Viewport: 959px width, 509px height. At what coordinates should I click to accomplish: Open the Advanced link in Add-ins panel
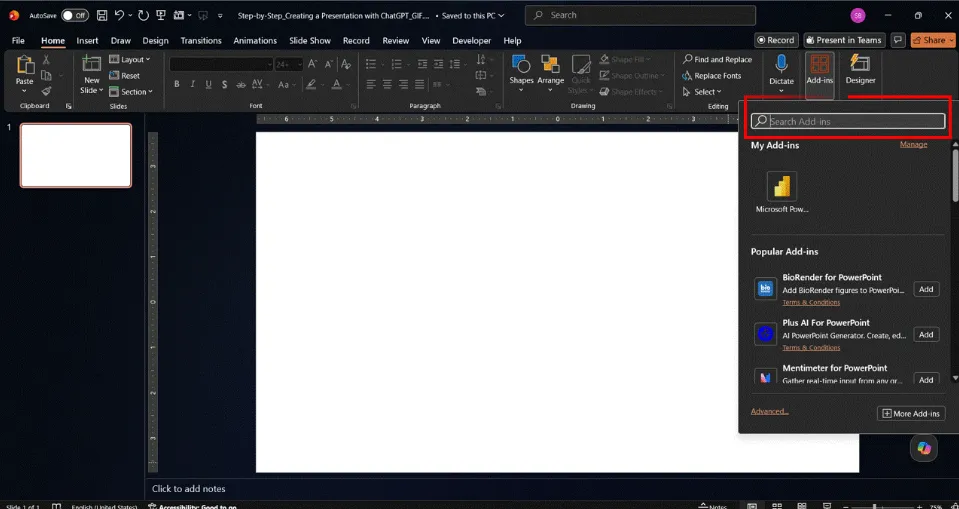point(769,411)
